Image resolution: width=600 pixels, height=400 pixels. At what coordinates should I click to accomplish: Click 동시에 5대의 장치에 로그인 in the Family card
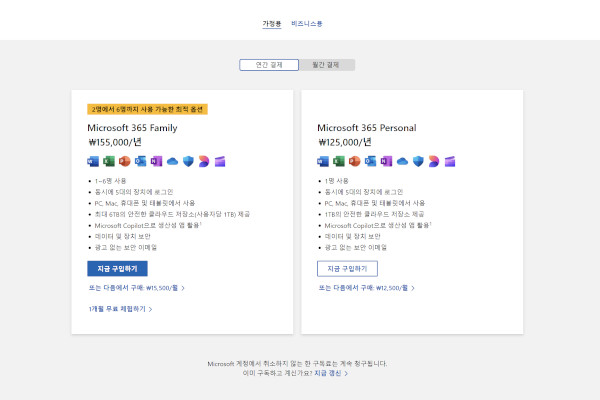click(134, 192)
